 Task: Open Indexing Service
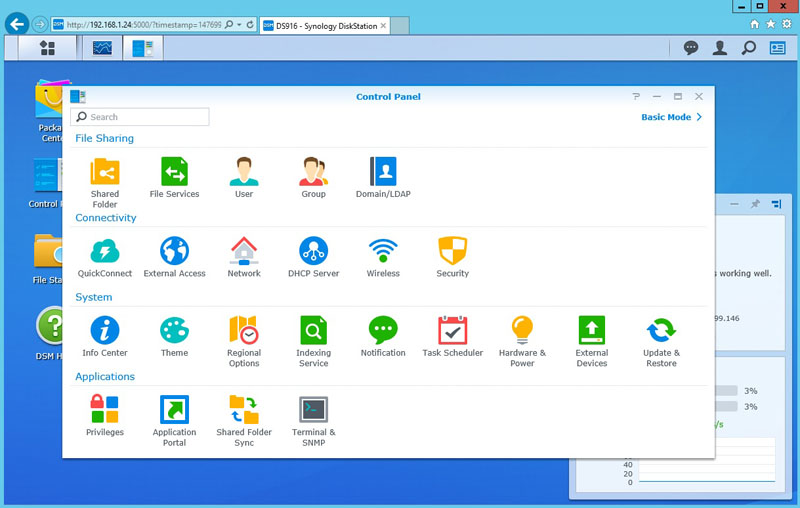(x=313, y=342)
